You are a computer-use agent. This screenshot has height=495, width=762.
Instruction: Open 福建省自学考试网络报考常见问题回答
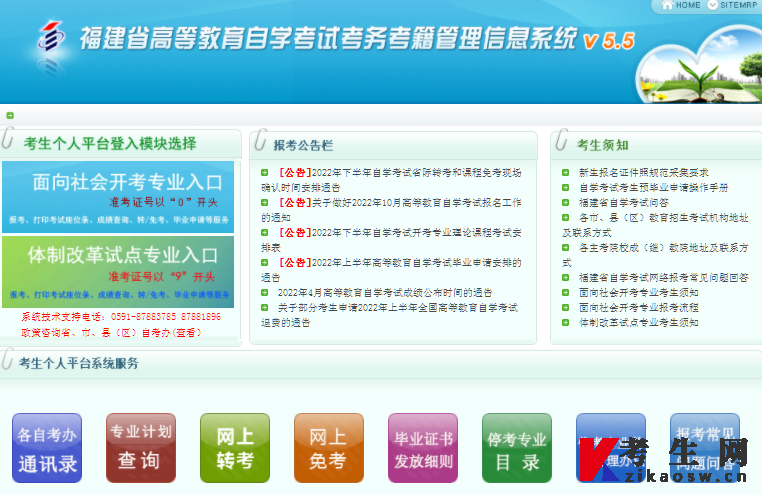click(x=664, y=278)
